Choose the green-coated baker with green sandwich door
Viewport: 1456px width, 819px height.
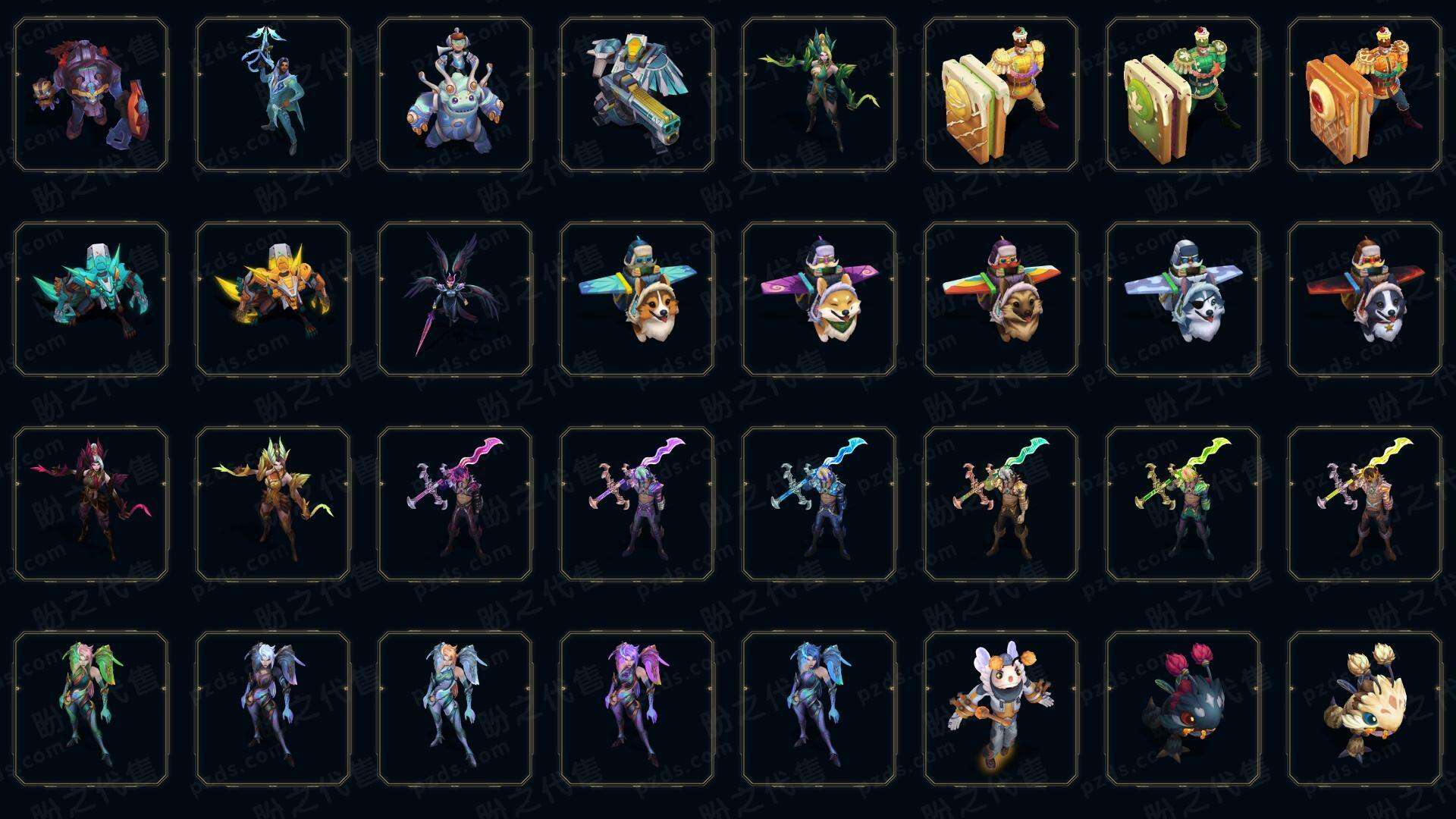click(x=1183, y=94)
